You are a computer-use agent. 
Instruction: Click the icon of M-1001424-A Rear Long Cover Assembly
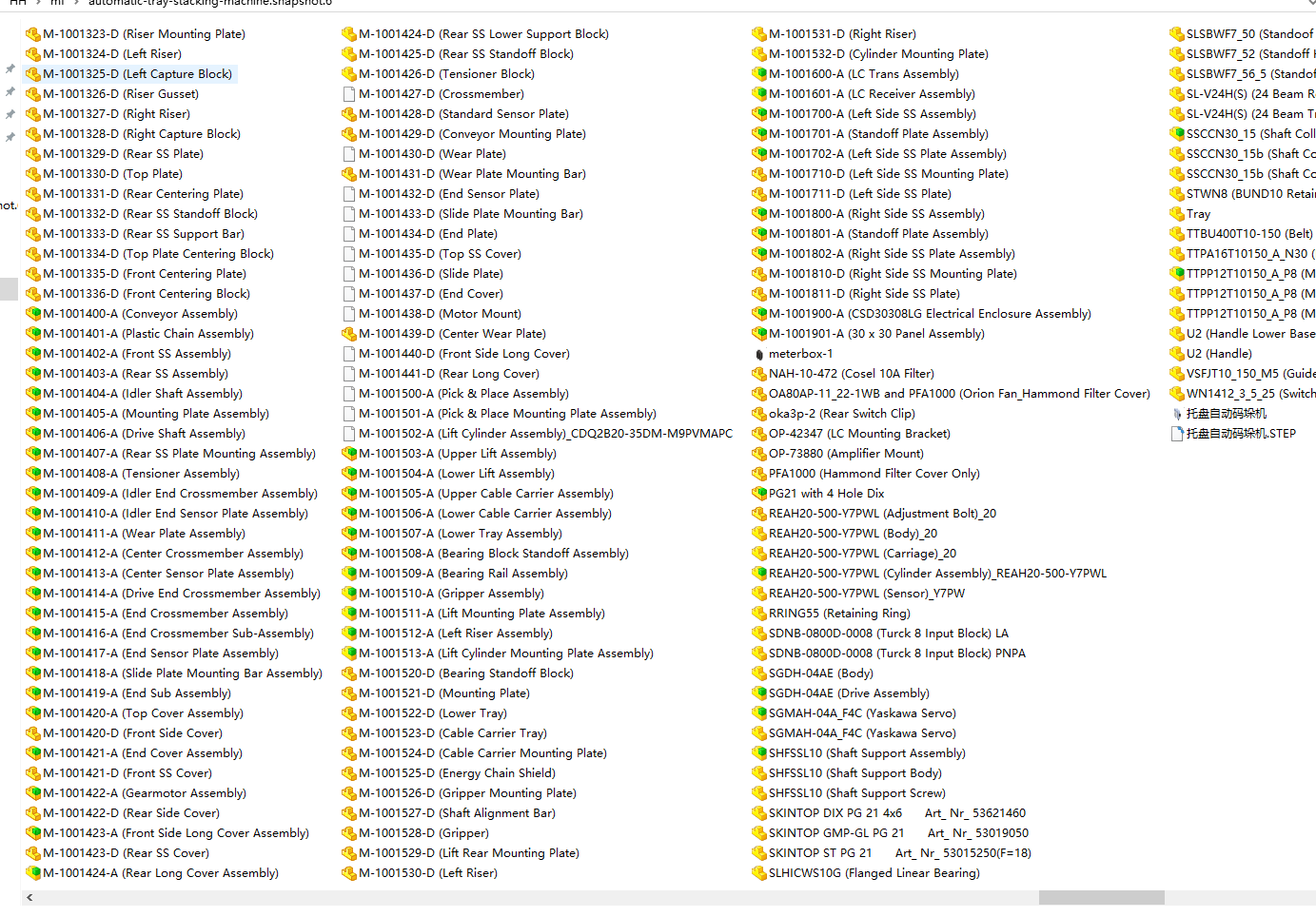tap(33, 873)
